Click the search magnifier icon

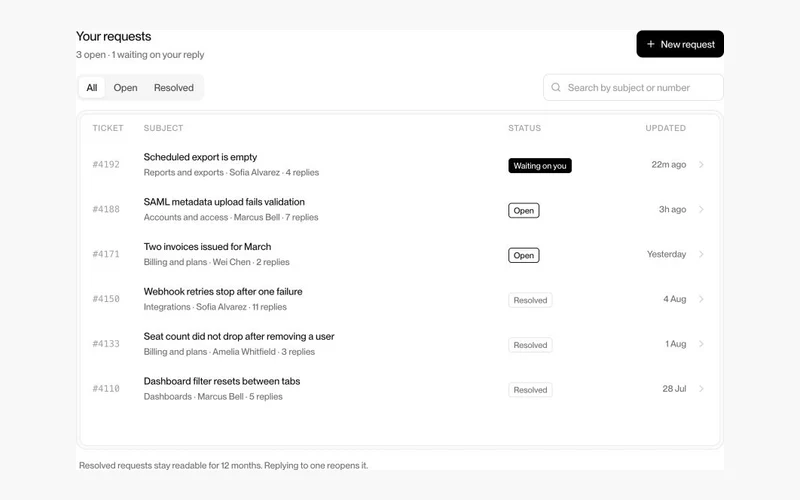(x=556, y=87)
